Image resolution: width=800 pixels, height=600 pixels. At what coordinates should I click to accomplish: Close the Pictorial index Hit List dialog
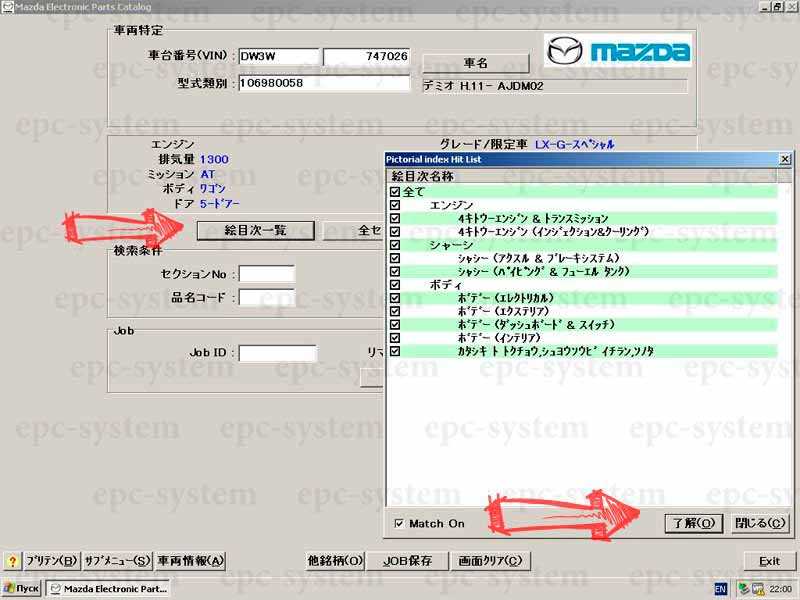(785, 159)
